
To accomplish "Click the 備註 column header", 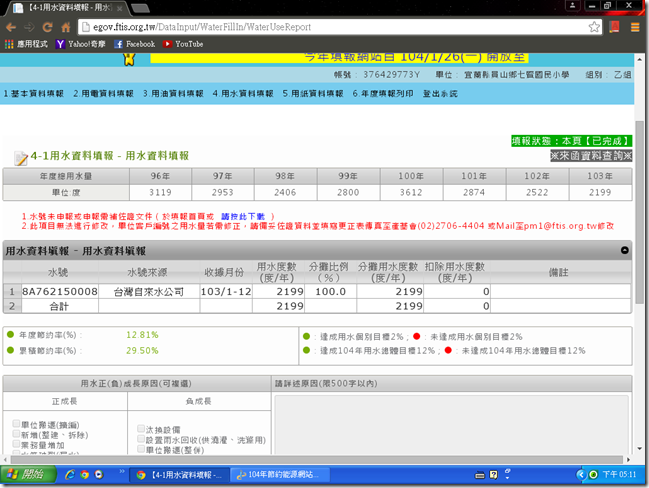I will [x=559, y=272].
